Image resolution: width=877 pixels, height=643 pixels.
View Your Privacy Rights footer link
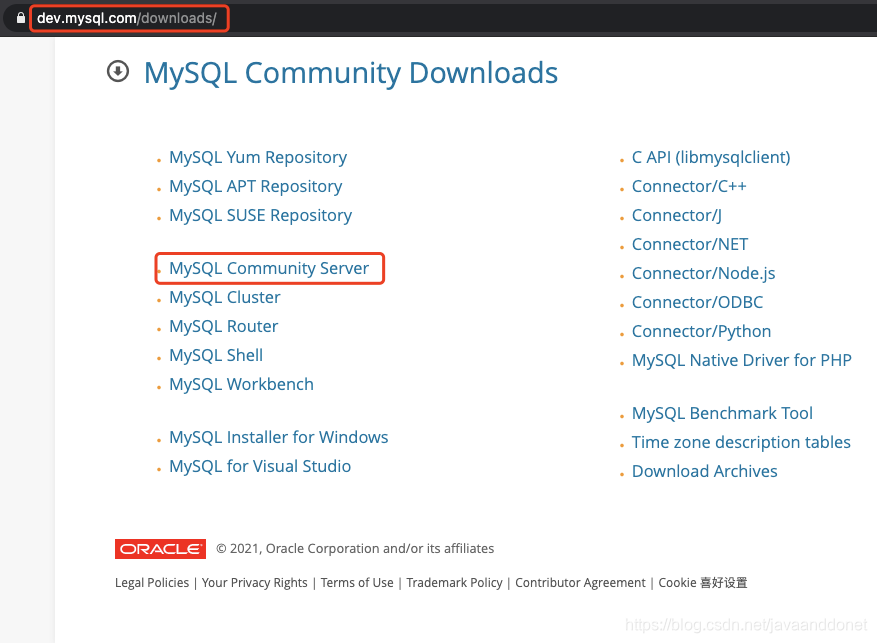tap(254, 583)
